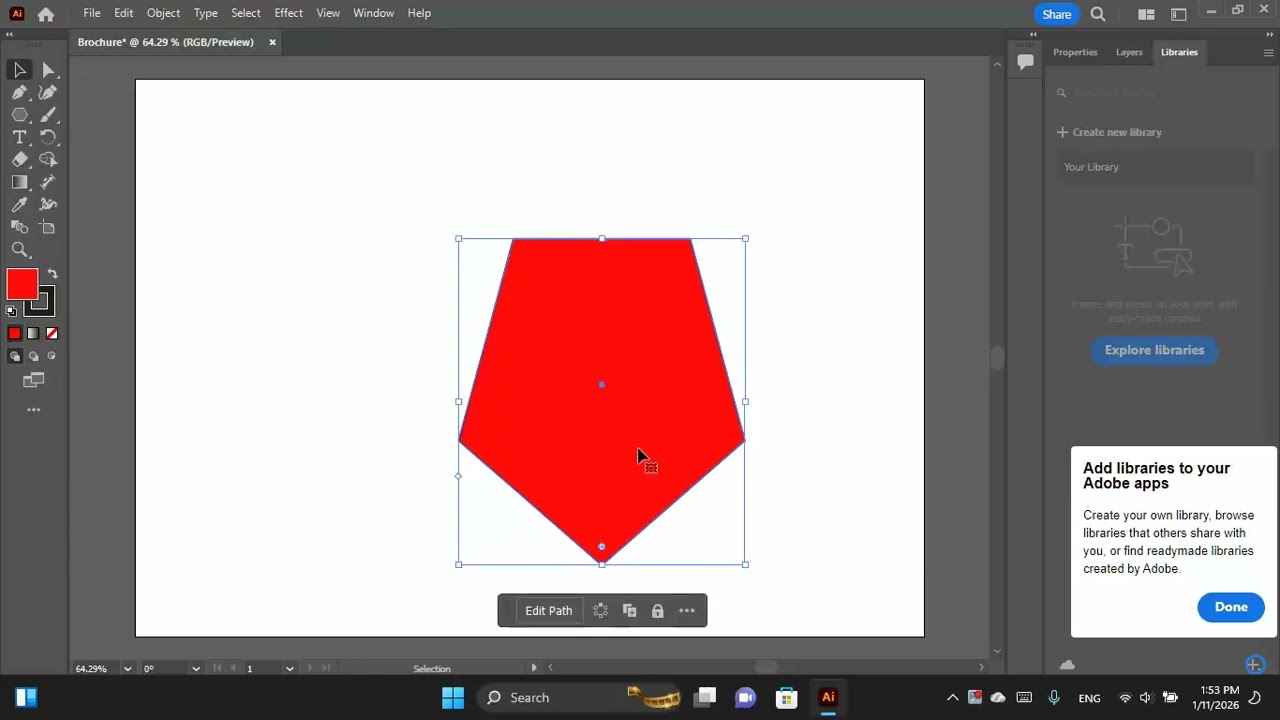Set paint to Color mode
The height and width of the screenshot is (720, 1280).
tap(14, 334)
